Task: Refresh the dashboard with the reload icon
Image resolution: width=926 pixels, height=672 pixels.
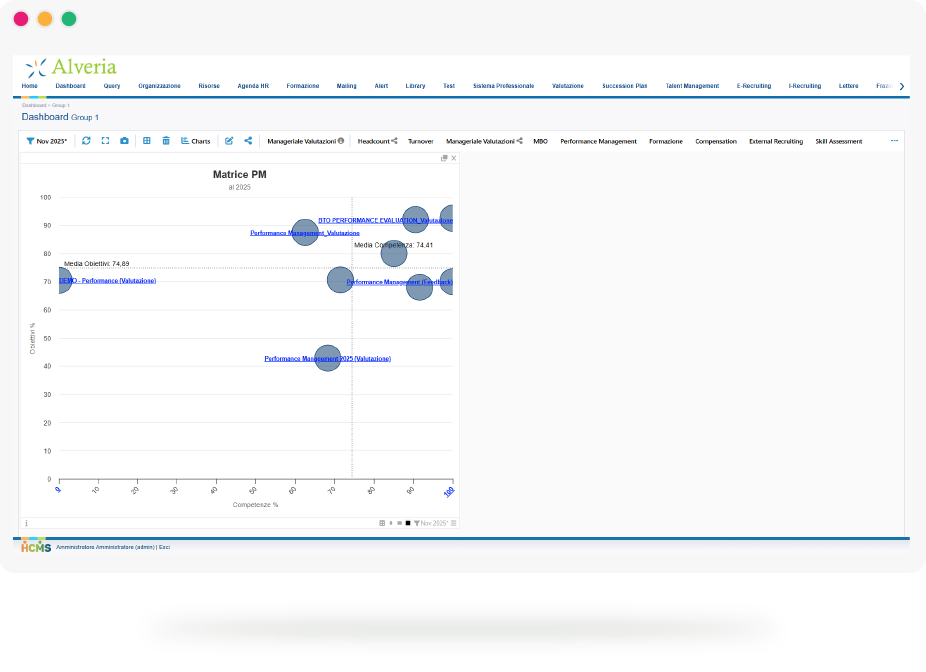Action: tap(86, 141)
